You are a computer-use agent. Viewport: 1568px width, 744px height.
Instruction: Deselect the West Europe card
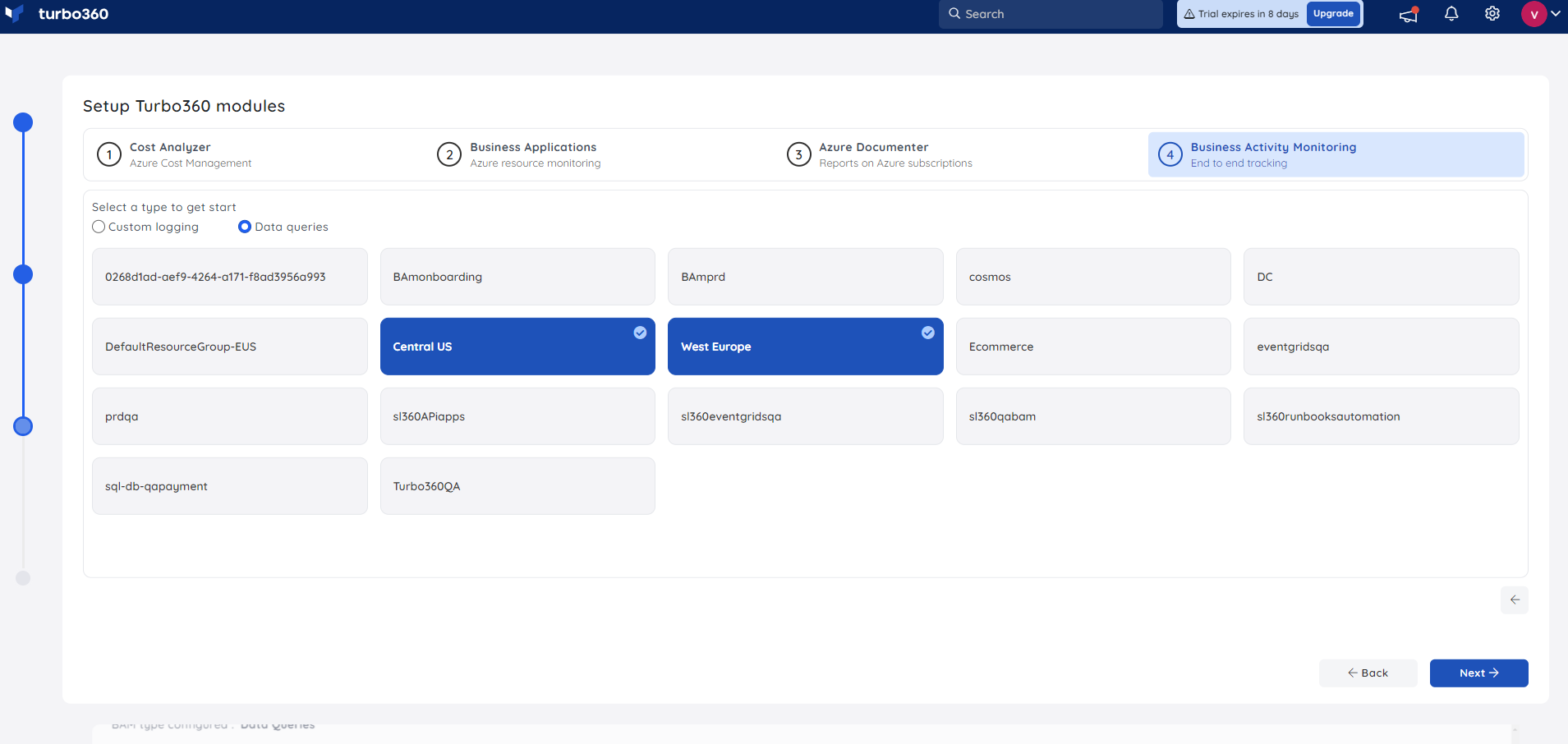(x=806, y=347)
